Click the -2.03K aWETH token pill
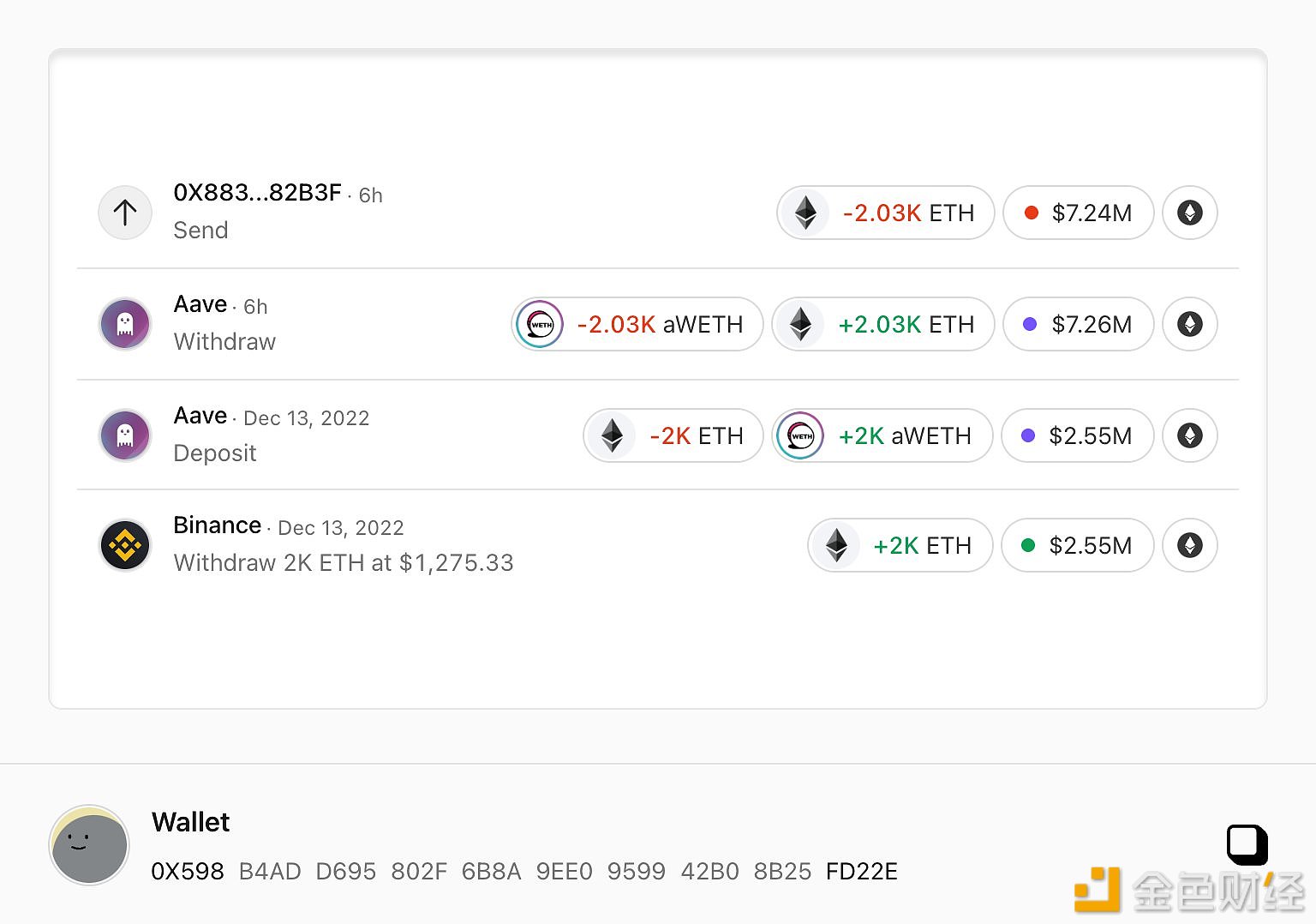The image size is (1316, 924). [x=637, y=324]
